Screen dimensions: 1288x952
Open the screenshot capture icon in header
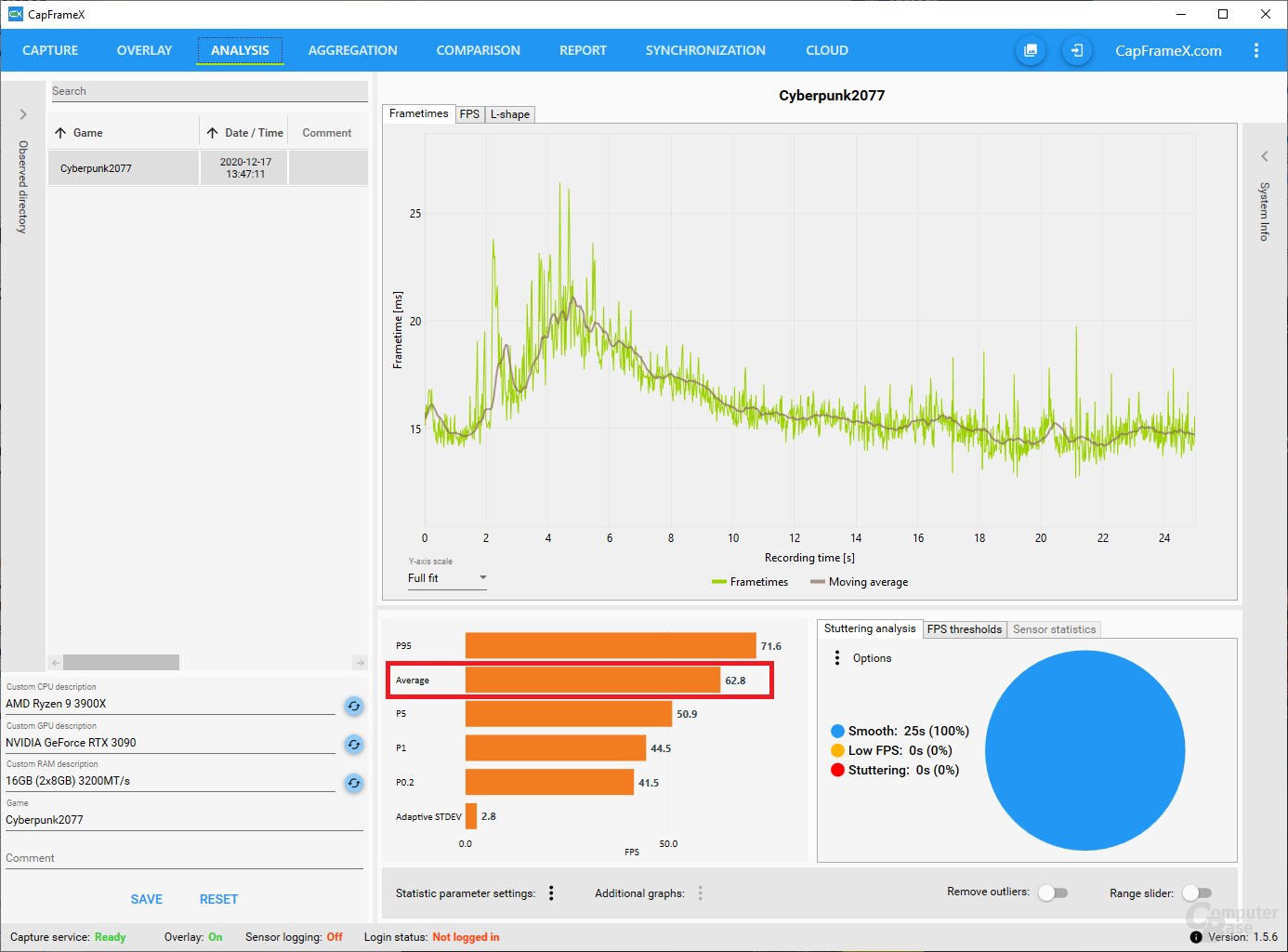coord(1031,50)
